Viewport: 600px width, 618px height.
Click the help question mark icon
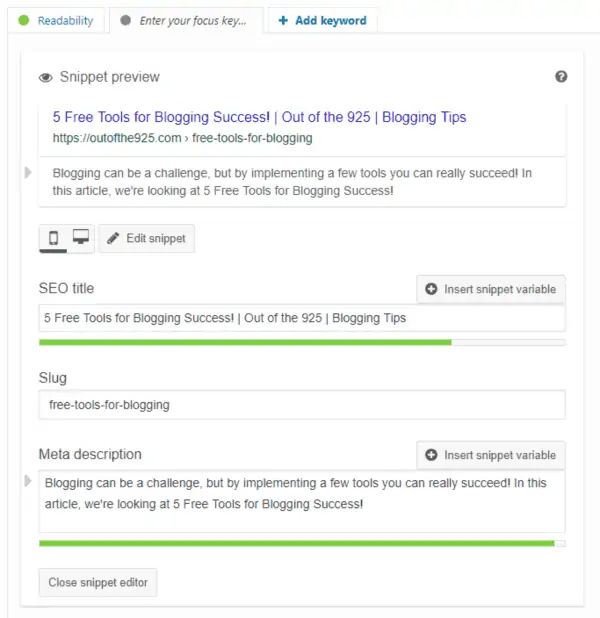561,77
